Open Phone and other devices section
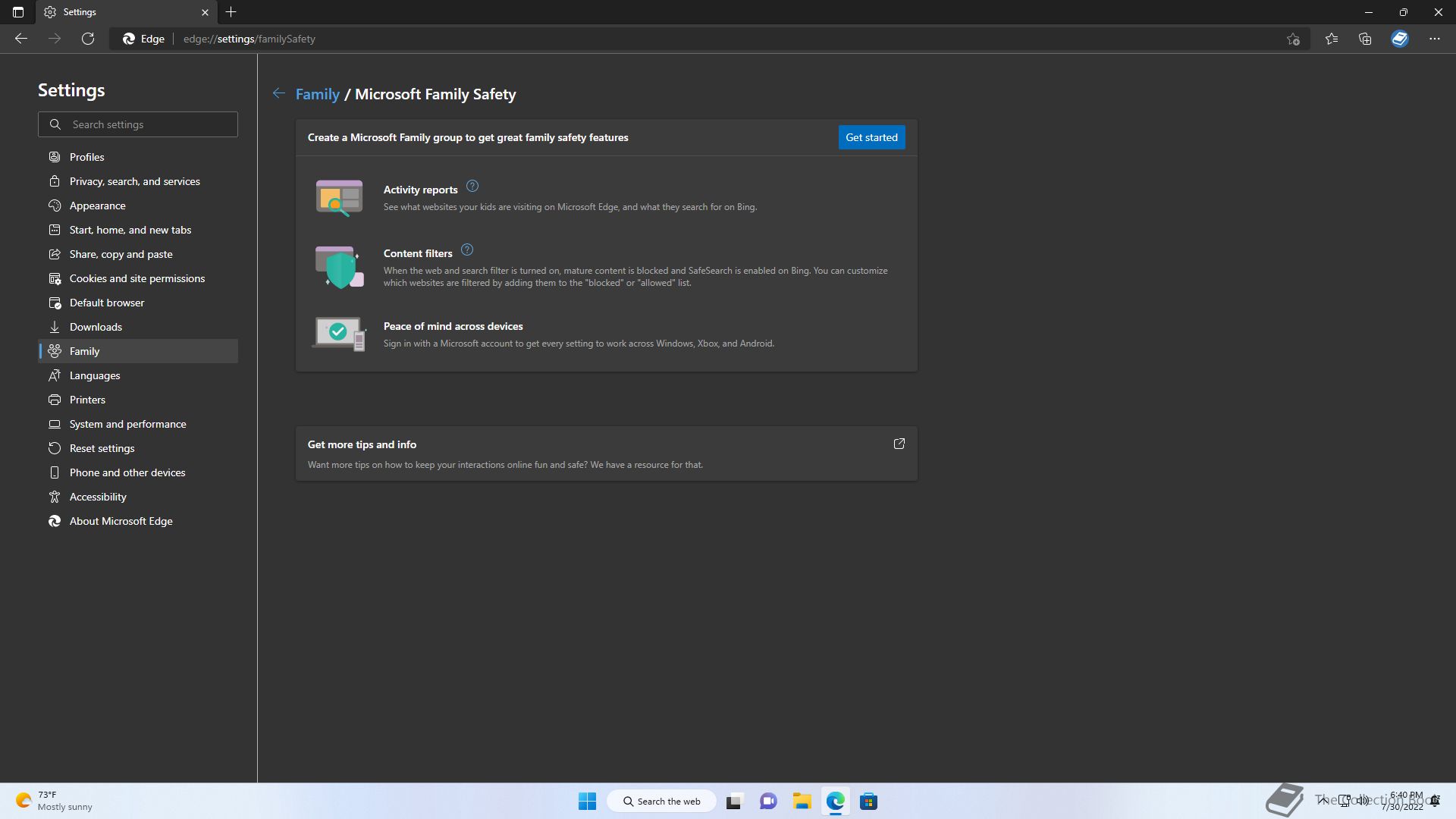Screen dimensions: 1456x819 [x=138, y=472]
